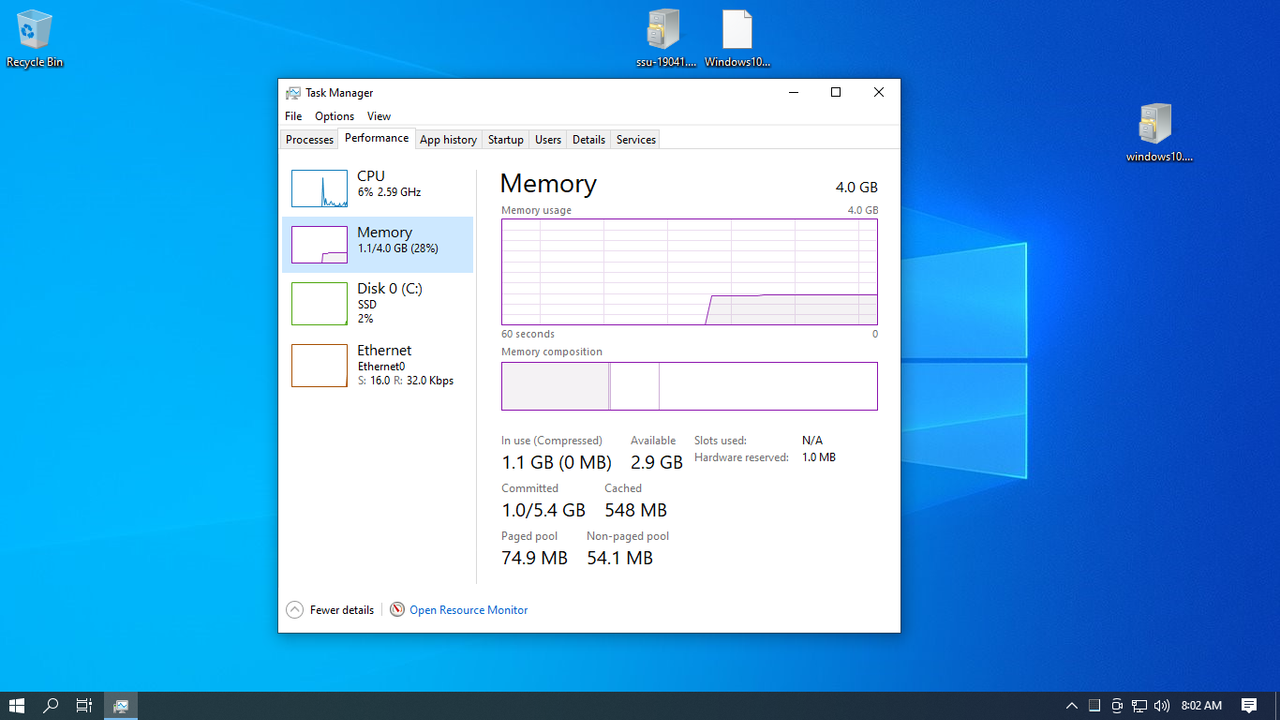Viewport: 1280px width, 720px height.
Task: Switch to the Startup tab
Action: click(506, 140)
